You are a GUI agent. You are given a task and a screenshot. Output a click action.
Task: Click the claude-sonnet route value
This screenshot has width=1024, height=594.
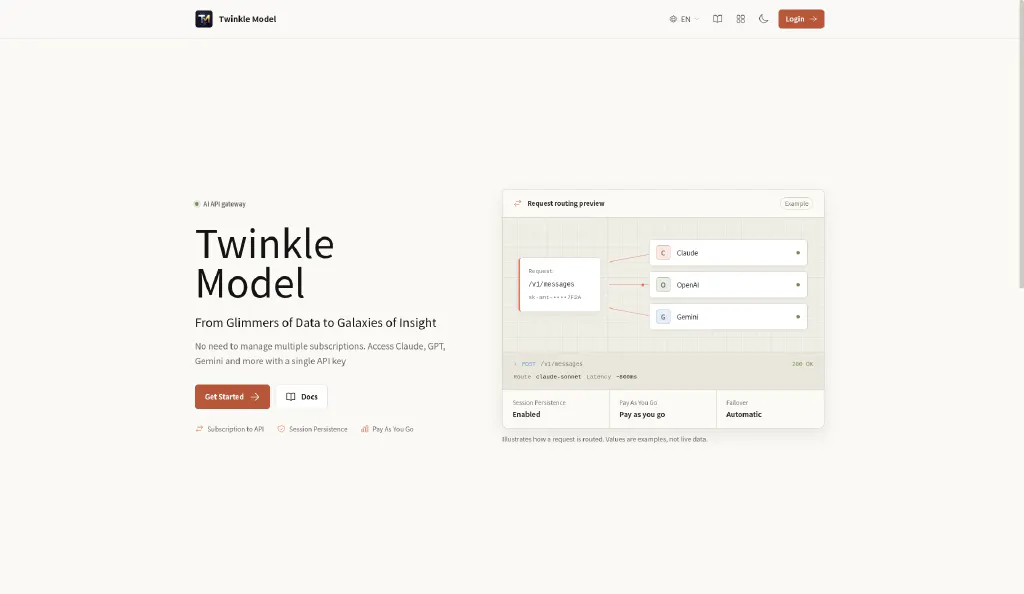pos(558,377)
